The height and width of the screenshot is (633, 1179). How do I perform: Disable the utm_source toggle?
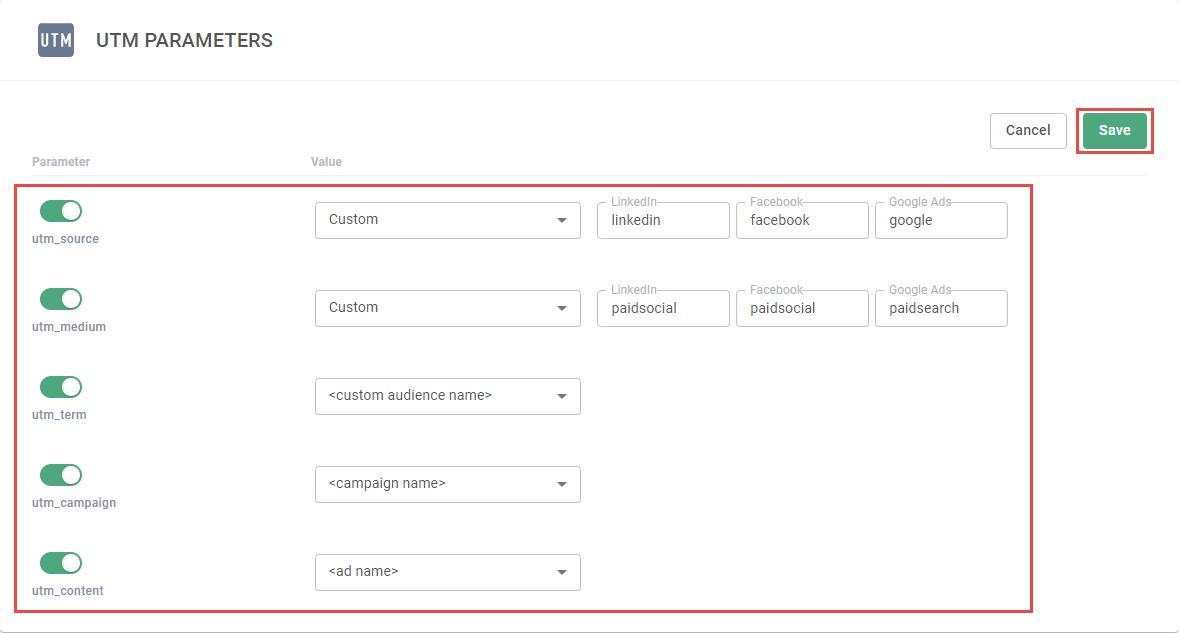pos(61,211)
